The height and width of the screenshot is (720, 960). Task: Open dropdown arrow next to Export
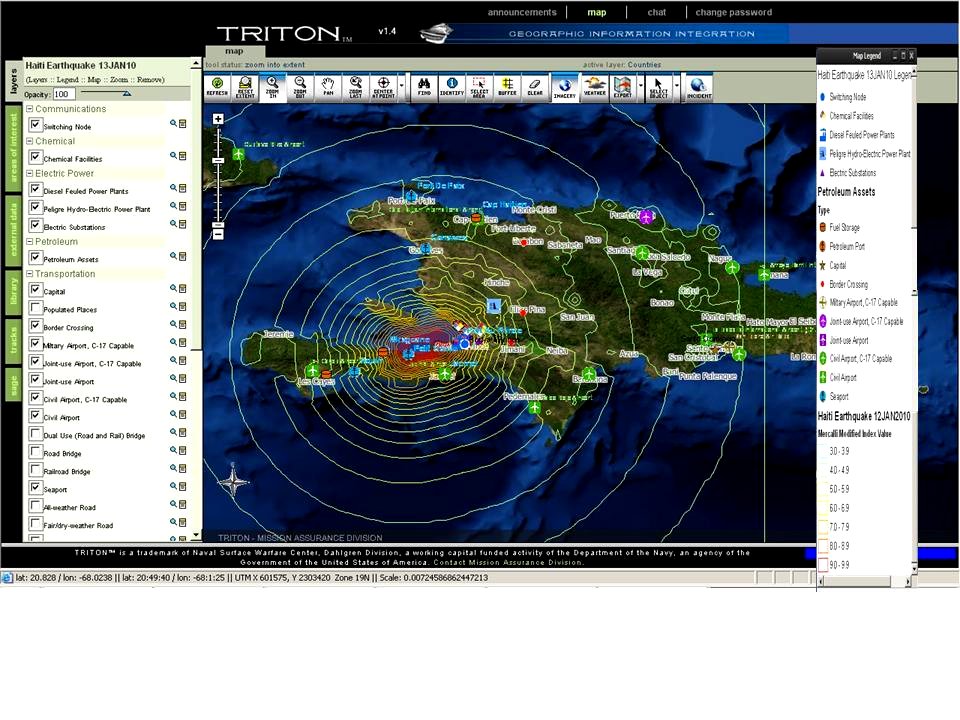640,87
